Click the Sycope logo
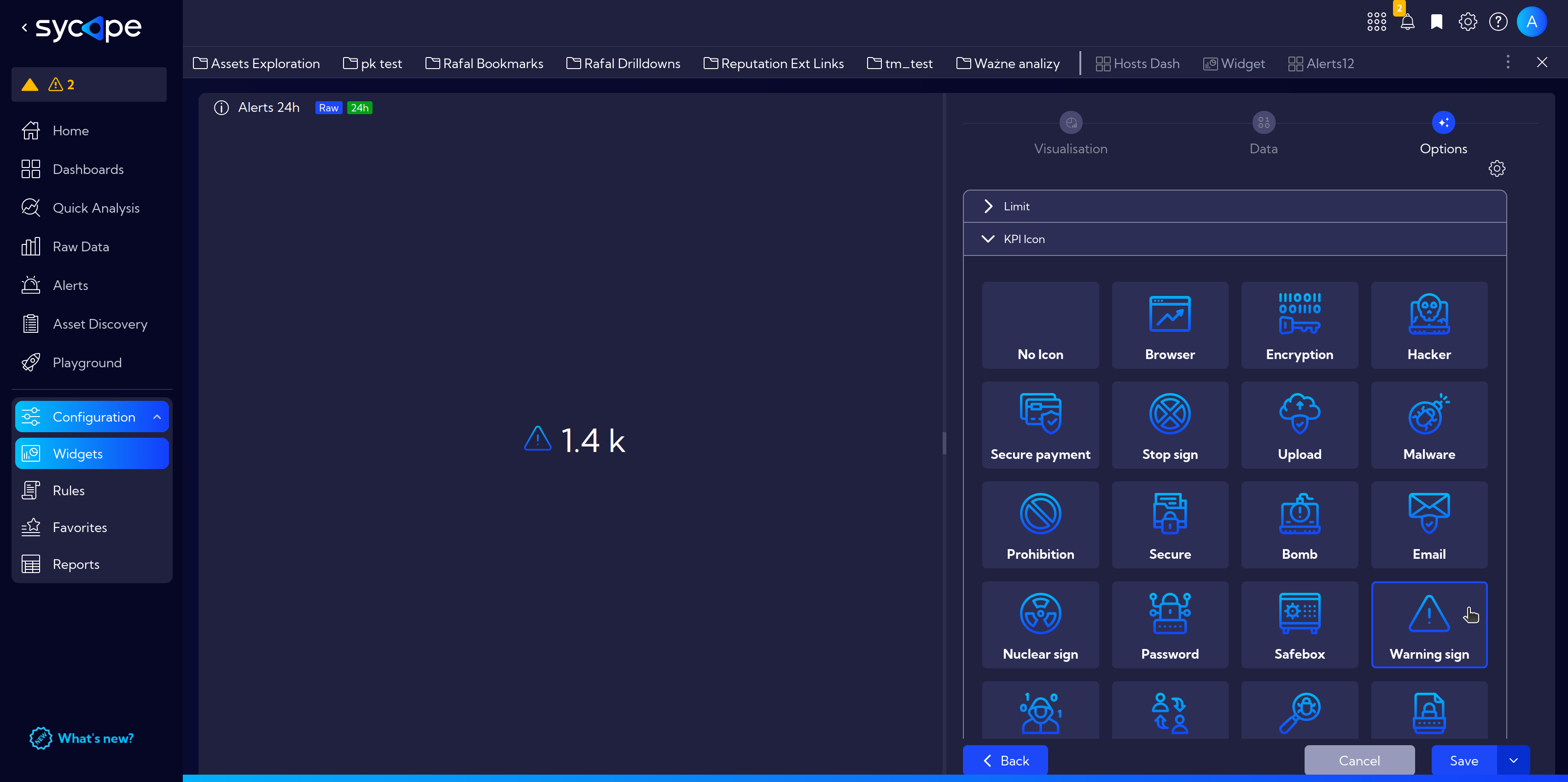The width and height of the screenshot is (1568, 782). [x=88, y=28]
